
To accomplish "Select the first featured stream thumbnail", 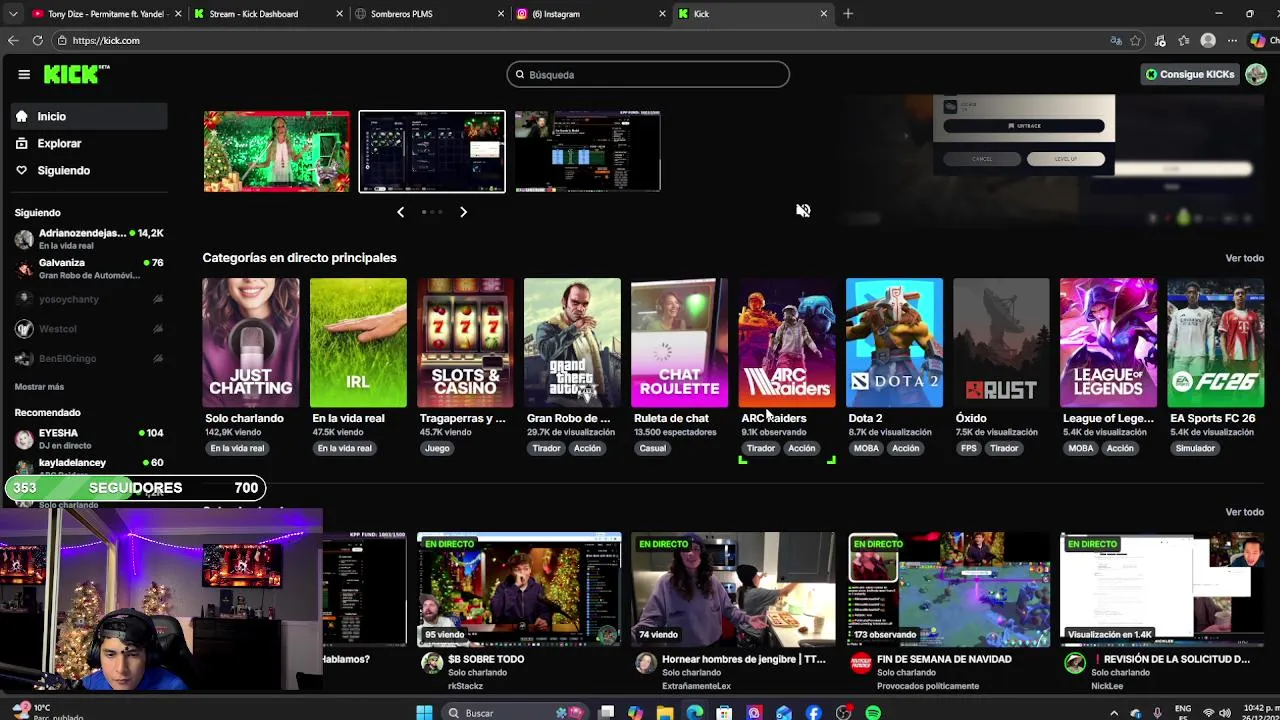I will [x=277, y=151].
